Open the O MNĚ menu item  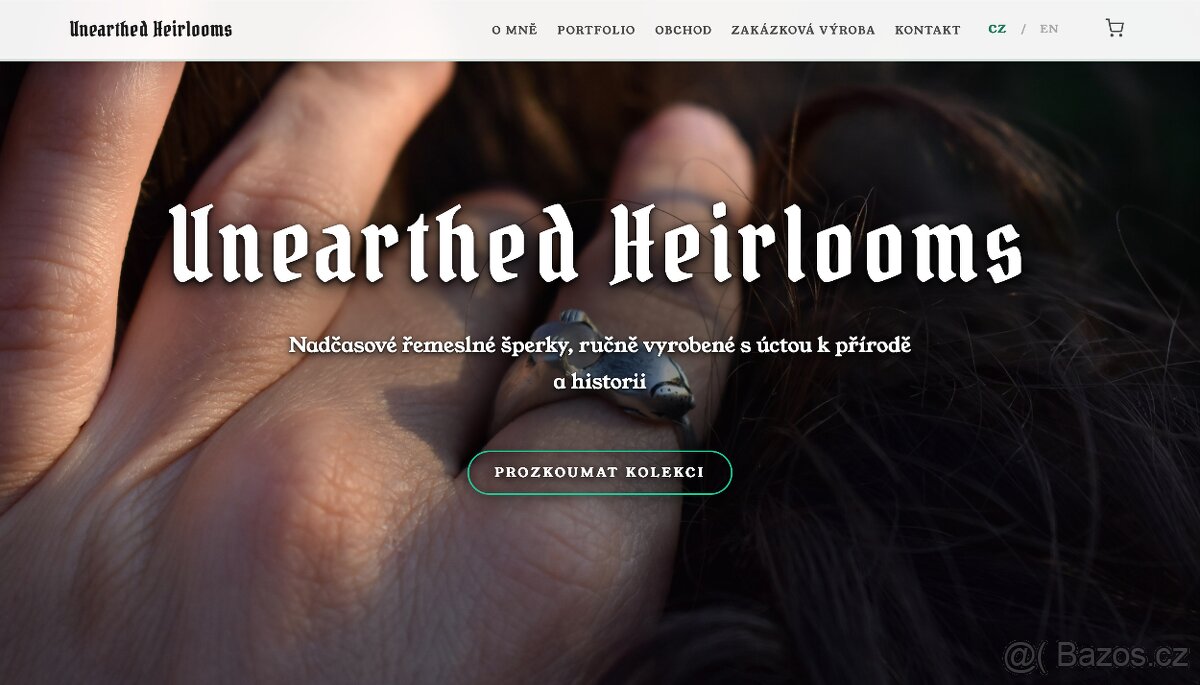[514, 30]
